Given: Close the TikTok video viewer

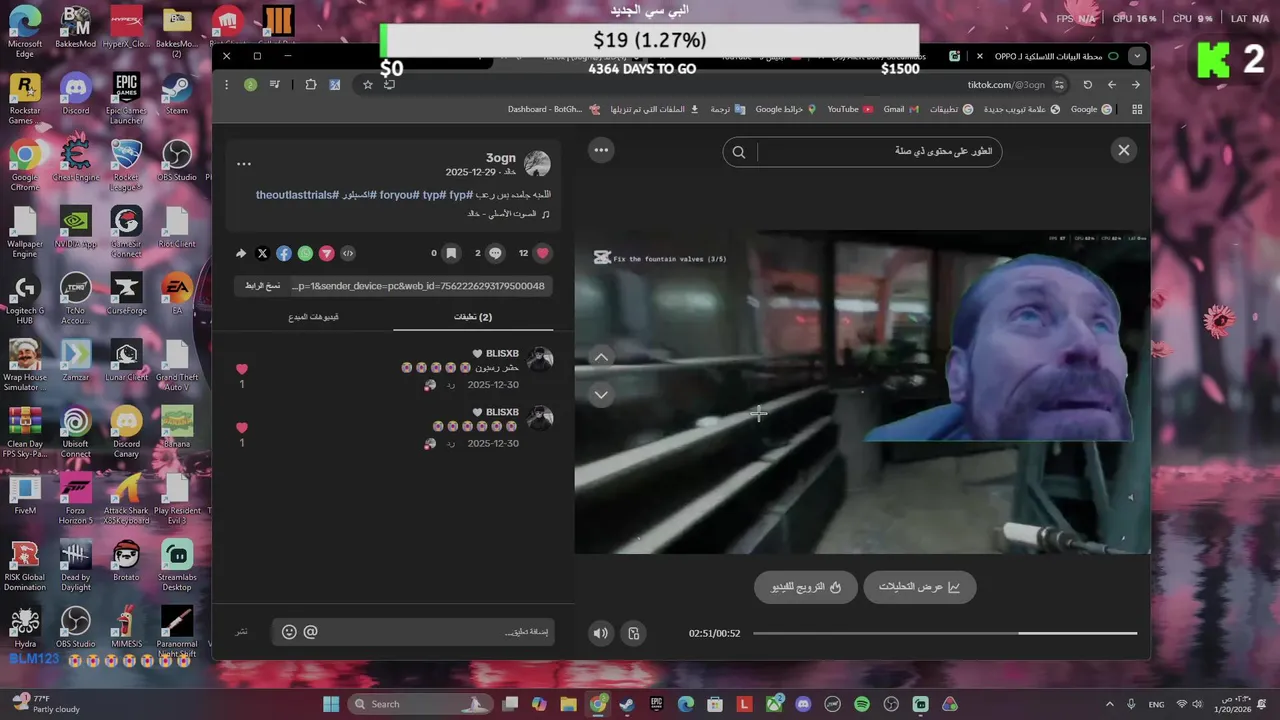Looking at the screenshot, I should pyautogui.click(x=1124, y=150).
